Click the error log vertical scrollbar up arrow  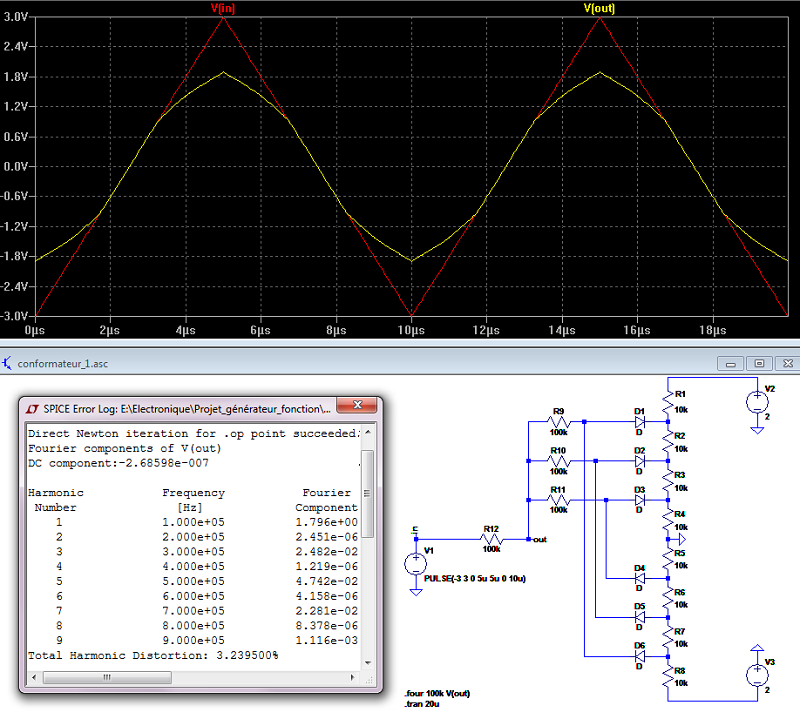click(x=368, y=433)
